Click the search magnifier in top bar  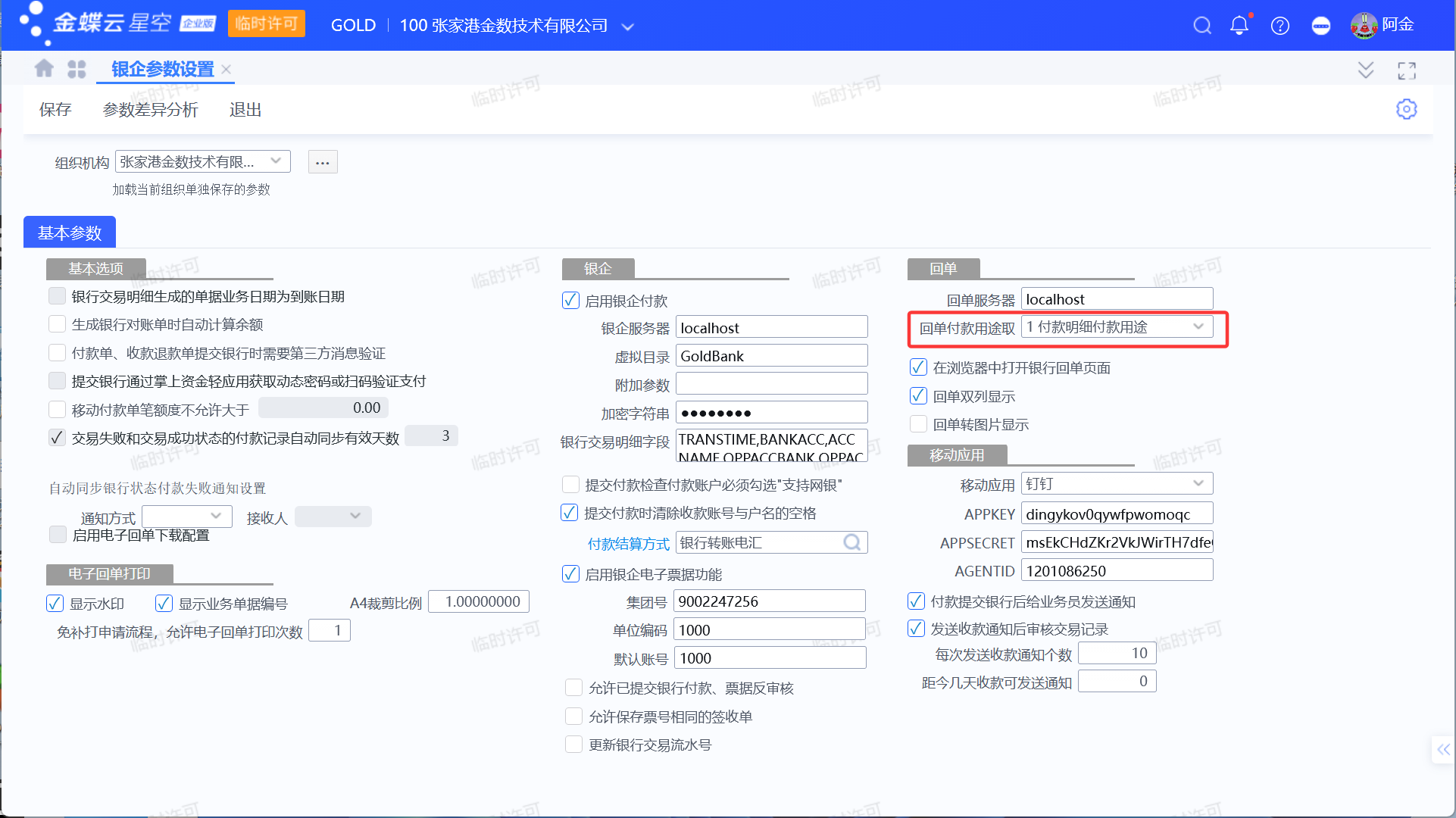(1201, 26)
